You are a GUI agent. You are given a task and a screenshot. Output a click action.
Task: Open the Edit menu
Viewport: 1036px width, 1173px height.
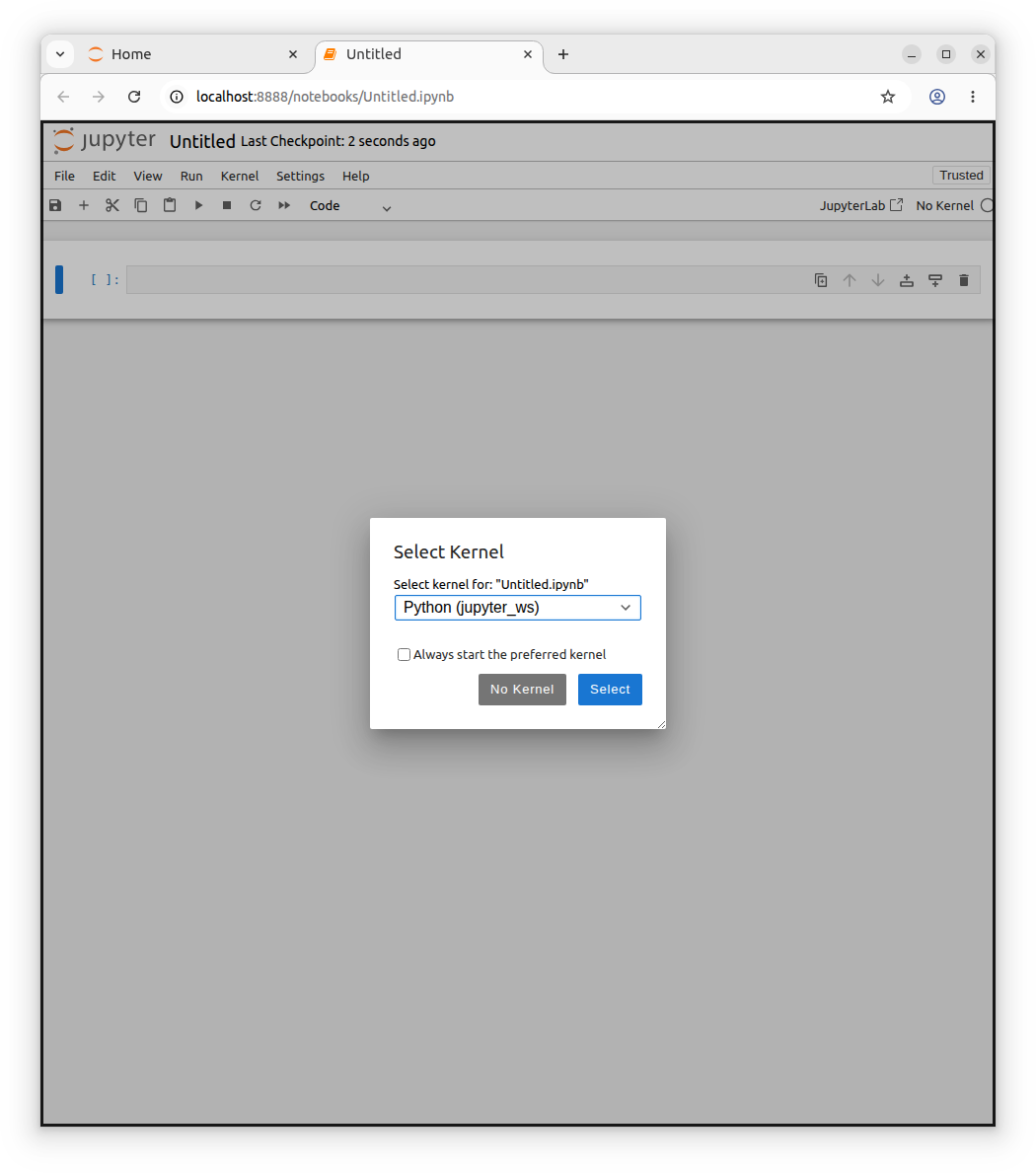(x=104, y=176)
